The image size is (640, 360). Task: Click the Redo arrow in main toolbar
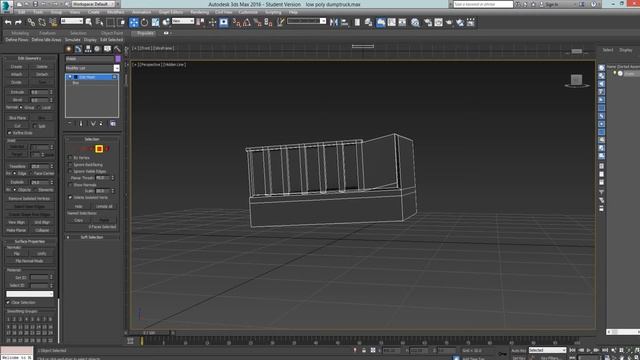[18, 22]
